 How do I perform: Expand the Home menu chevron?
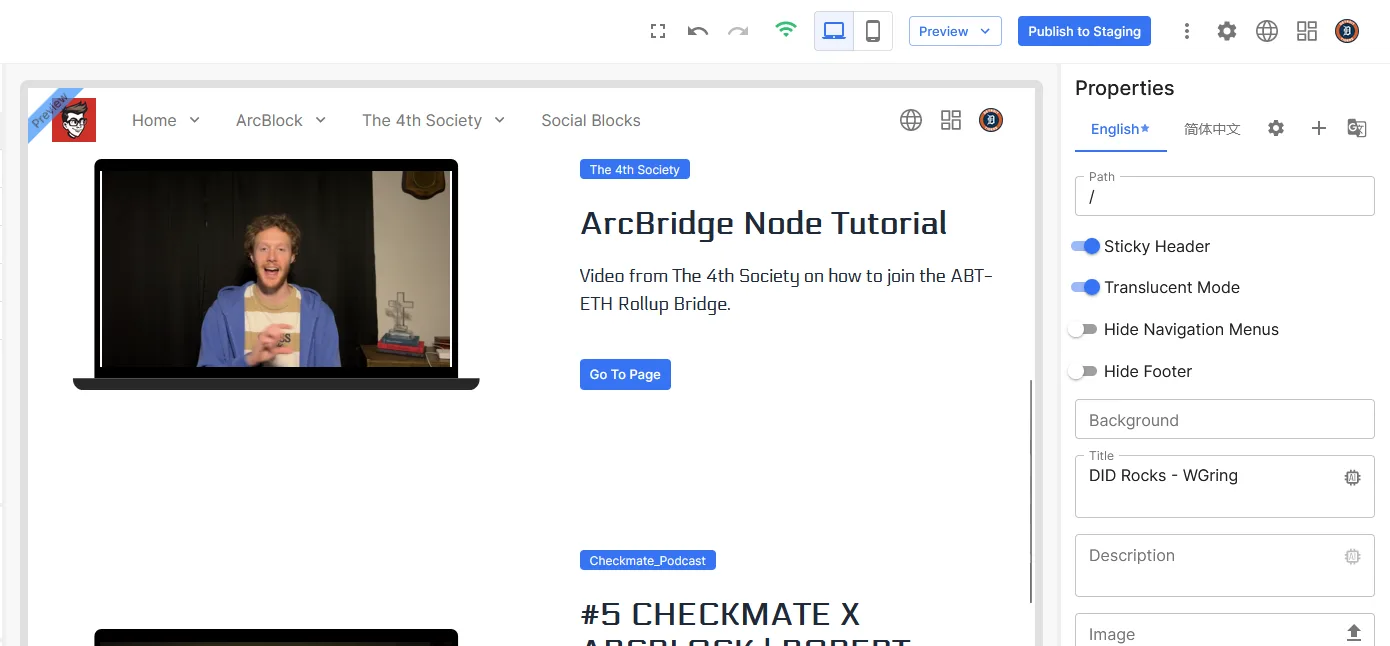[x=194, y=120]
